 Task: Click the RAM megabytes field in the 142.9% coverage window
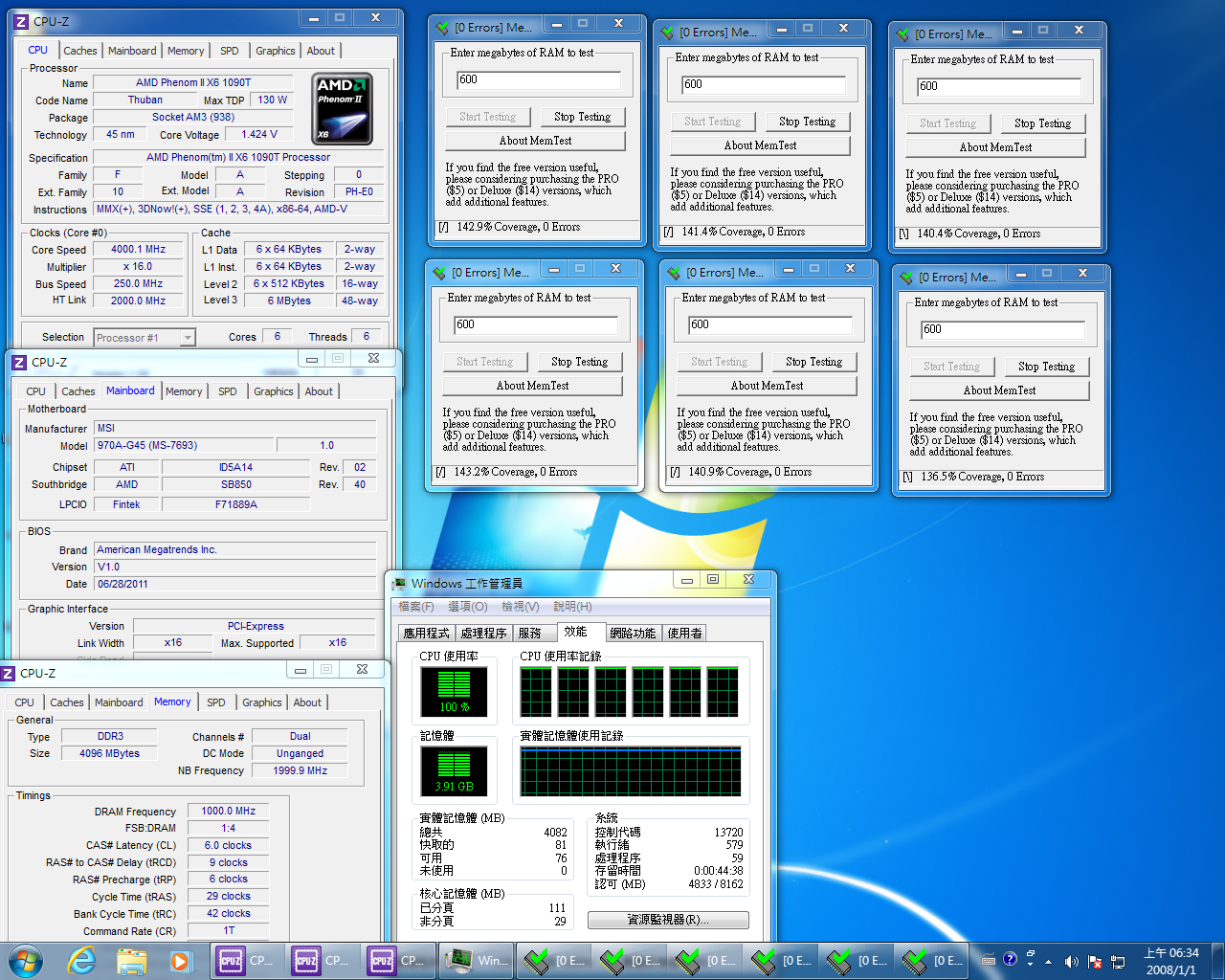click(538, 80)
